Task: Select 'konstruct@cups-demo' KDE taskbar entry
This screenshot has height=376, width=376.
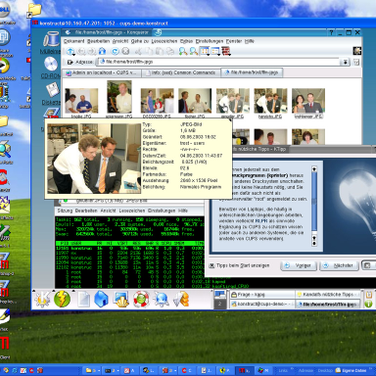Action: [262, 304]
